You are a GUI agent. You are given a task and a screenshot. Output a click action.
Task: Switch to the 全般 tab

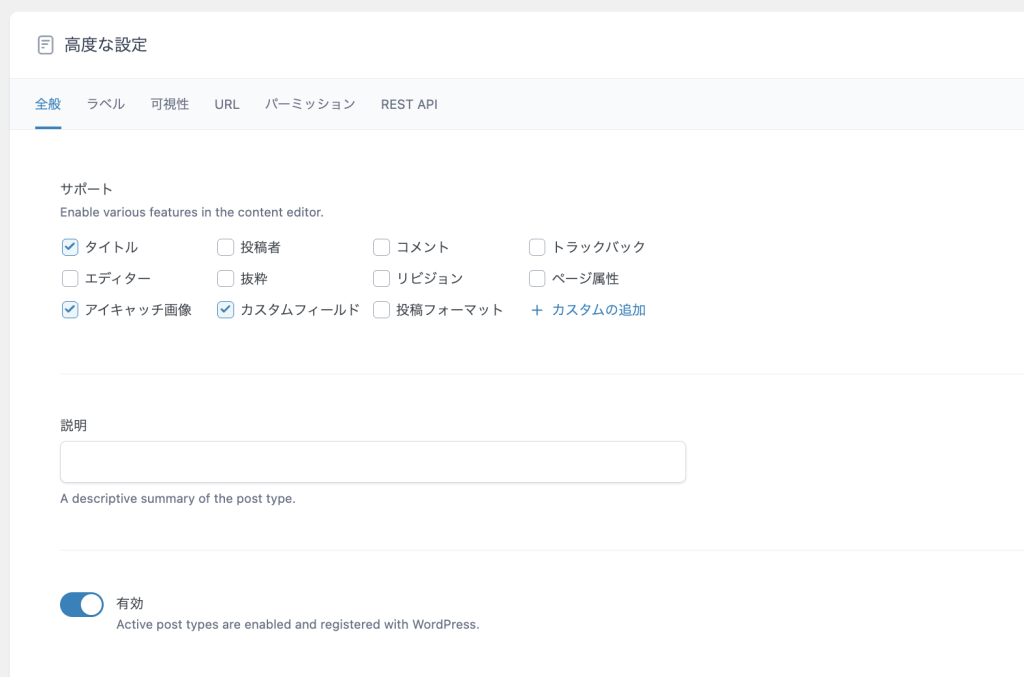coord(48,104)
